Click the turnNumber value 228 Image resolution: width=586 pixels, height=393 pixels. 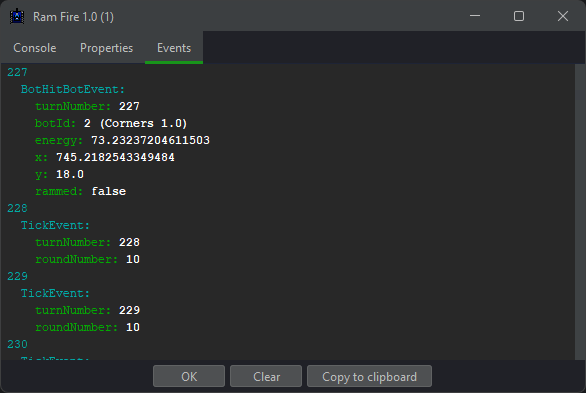pyautogui.click(x=129, y=242)
